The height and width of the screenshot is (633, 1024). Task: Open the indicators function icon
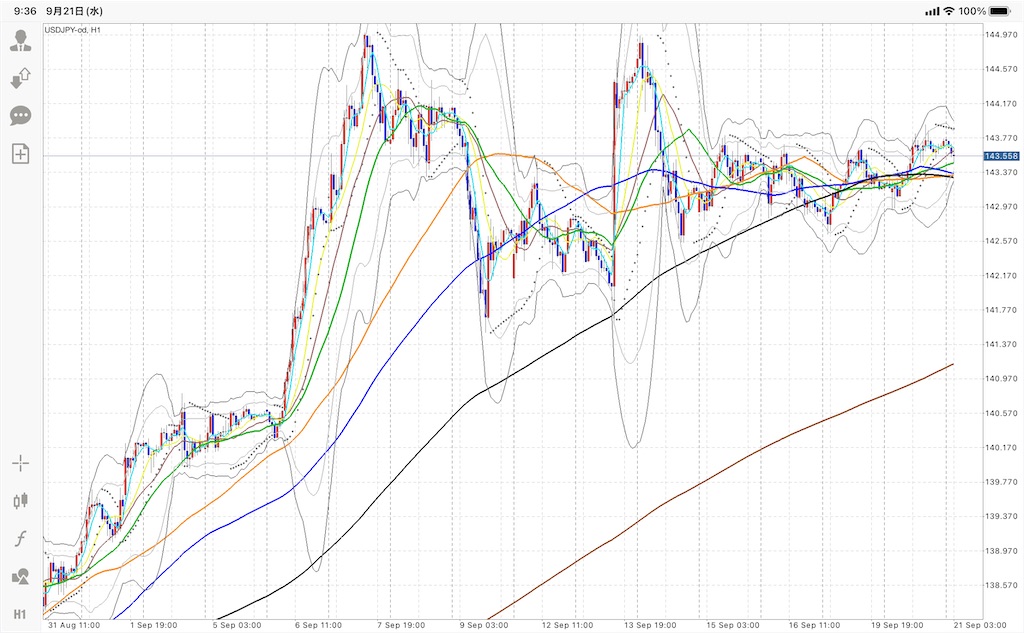[x=20, y=538]
